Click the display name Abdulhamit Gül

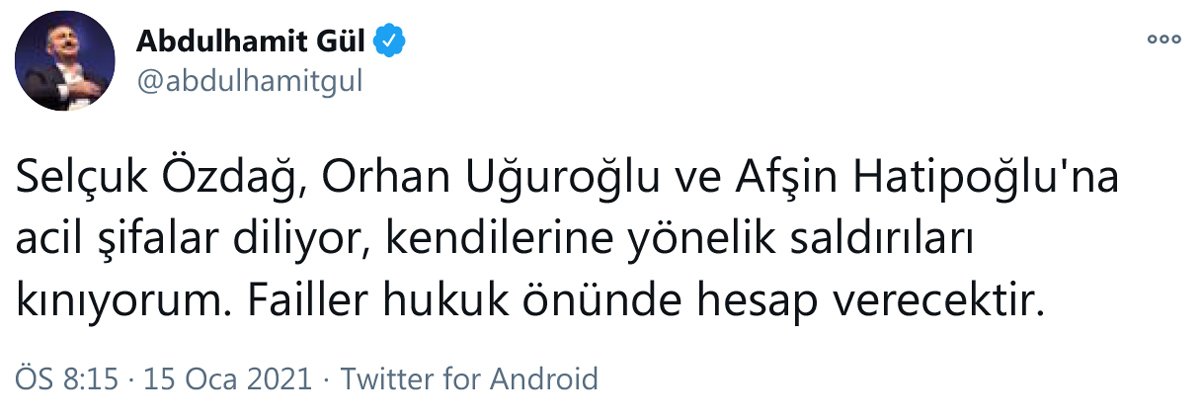[252, 42]
